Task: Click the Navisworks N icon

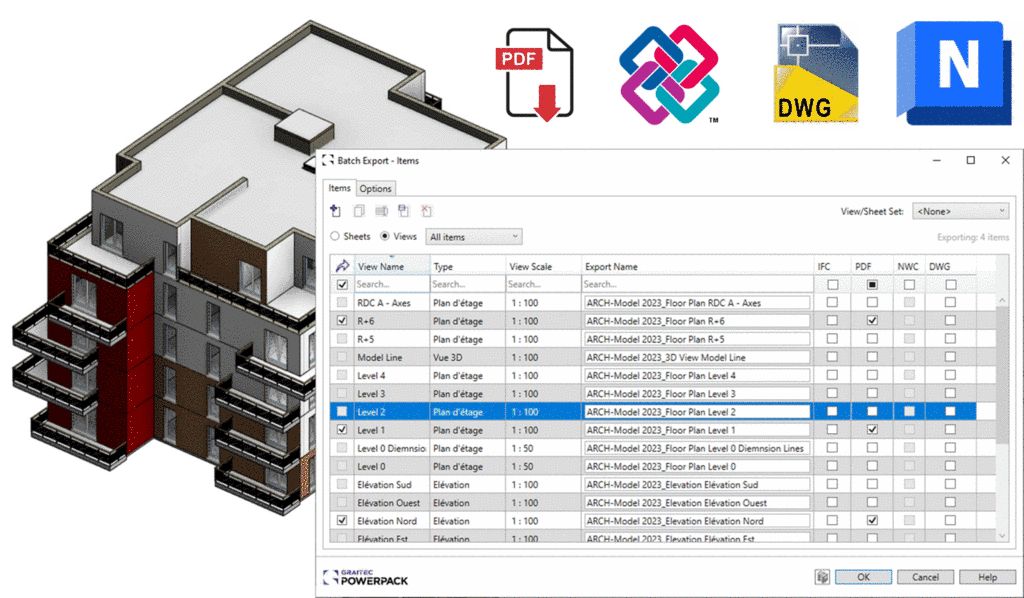Action: 953,72
